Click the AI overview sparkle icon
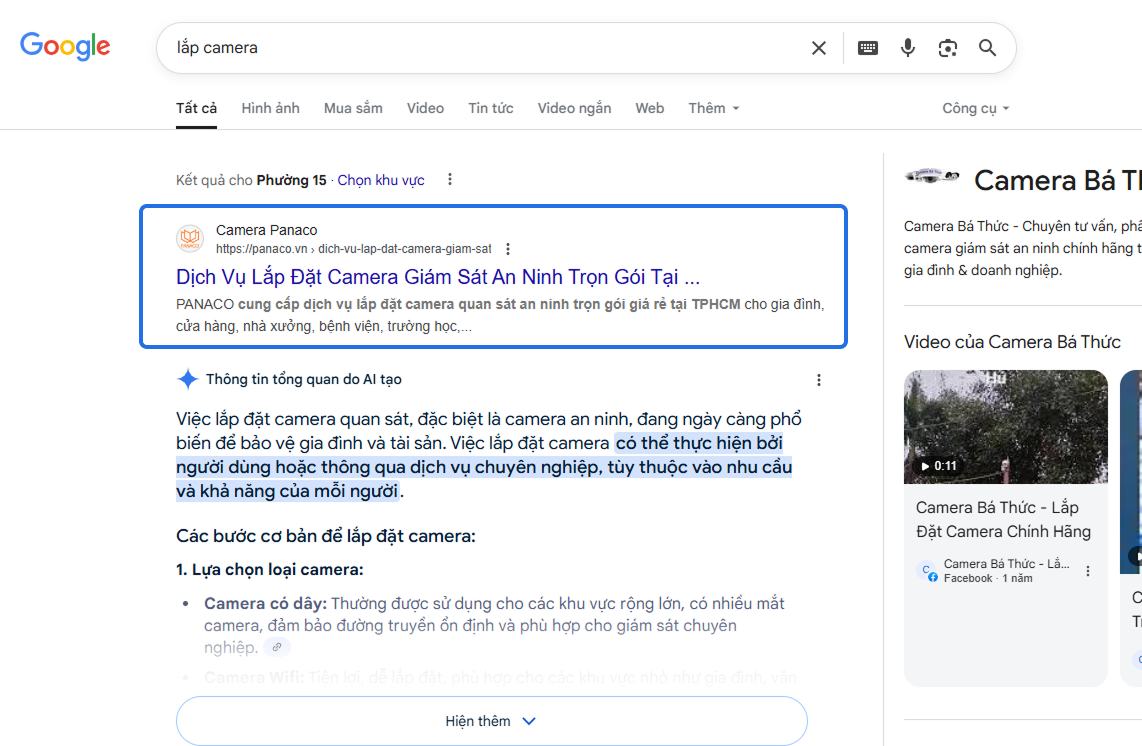The image size is (1142, 746). click(x=187, y=379)
